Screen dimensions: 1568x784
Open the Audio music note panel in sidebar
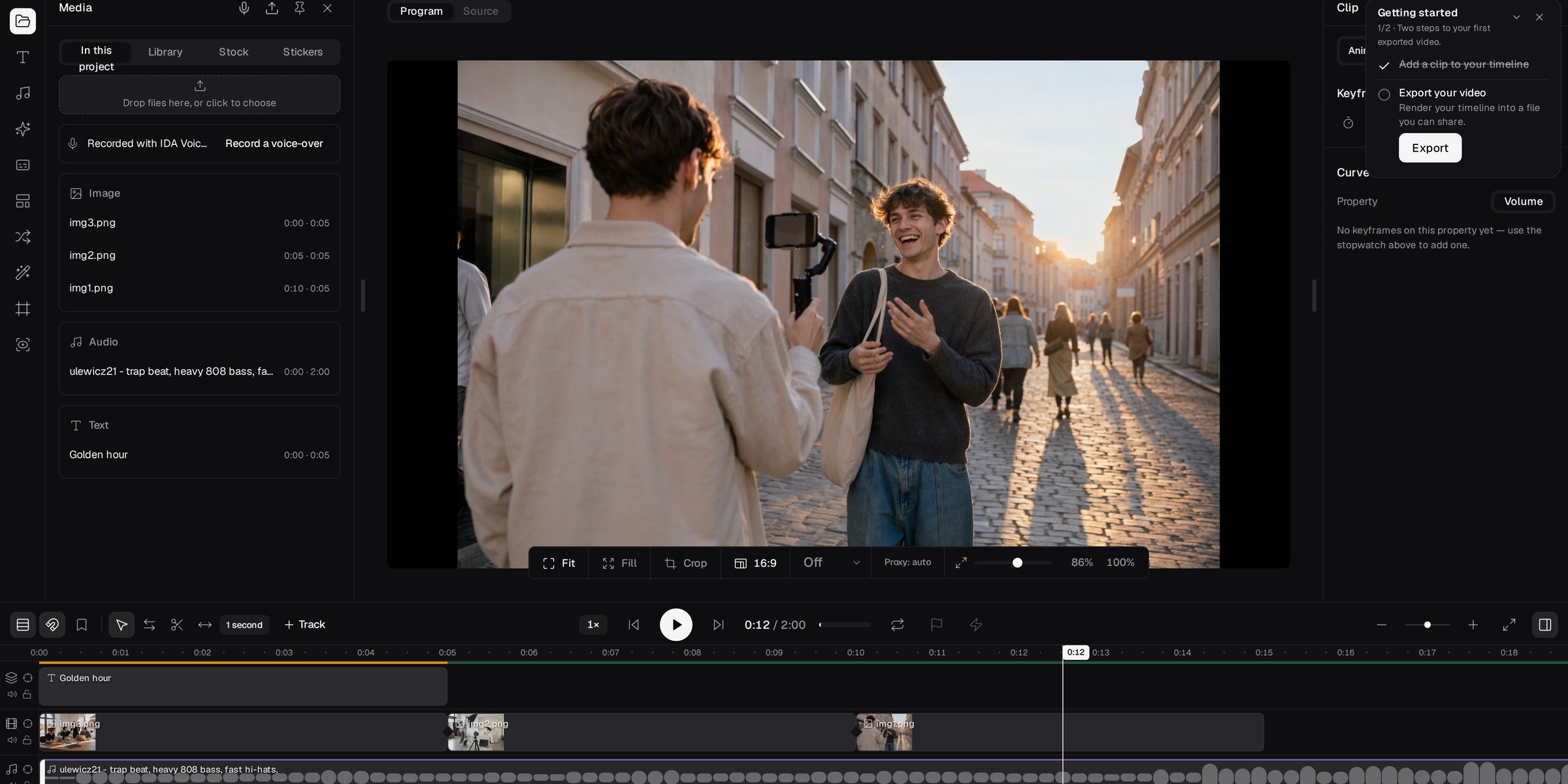[x=23, y=93]
